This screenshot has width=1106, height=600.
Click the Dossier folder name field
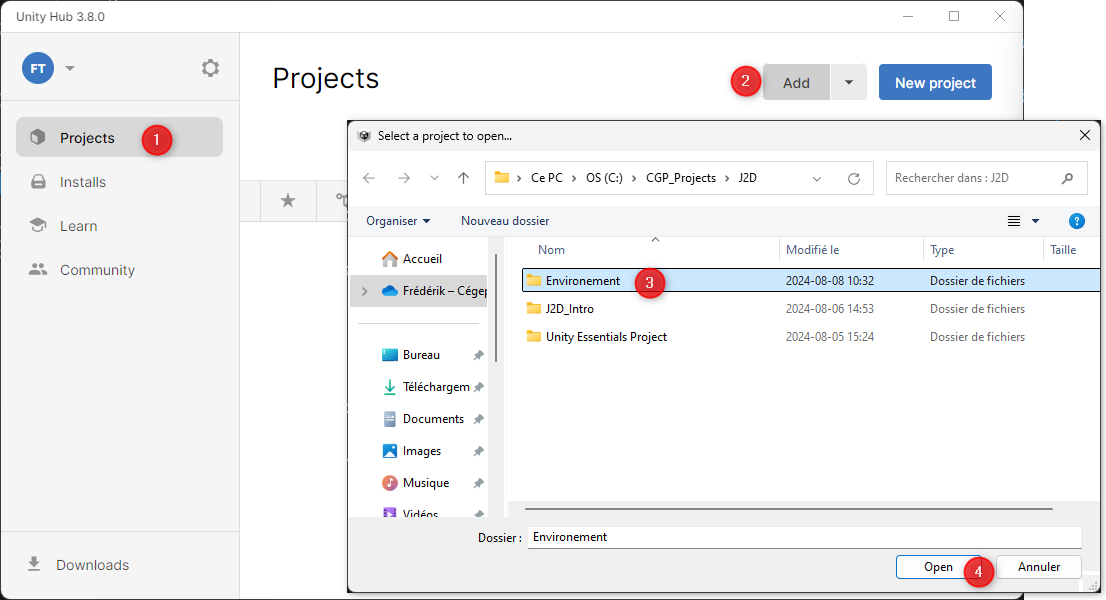803,537
